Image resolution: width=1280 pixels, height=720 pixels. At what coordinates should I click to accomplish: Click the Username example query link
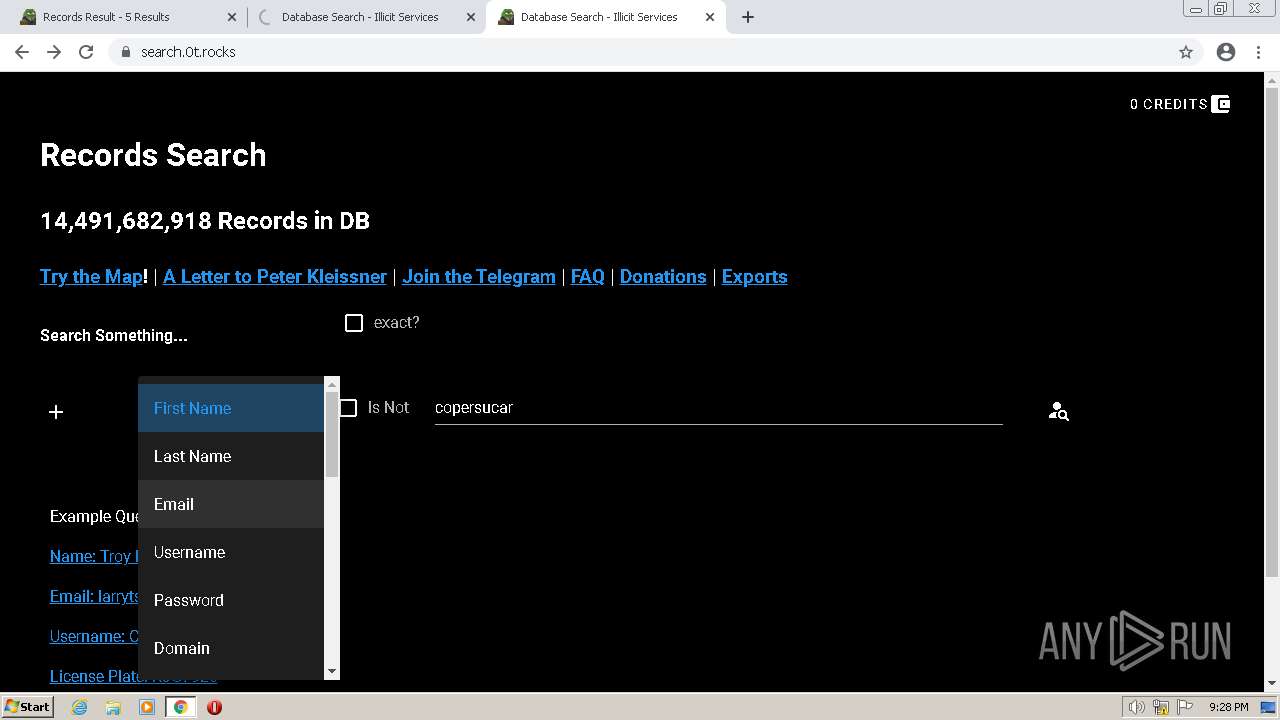[x=94, y=636]
